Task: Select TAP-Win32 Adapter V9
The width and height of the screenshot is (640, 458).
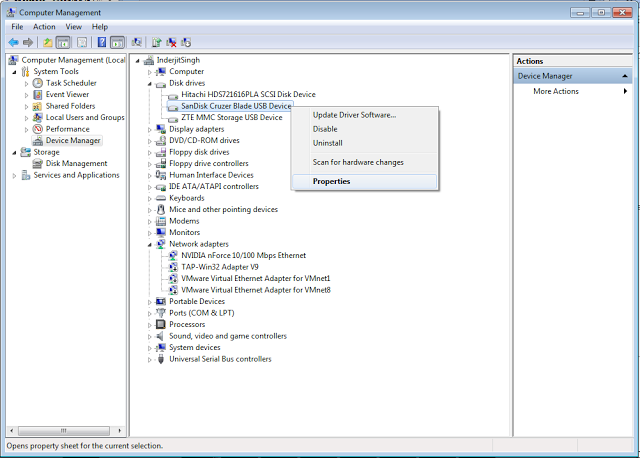Action: (x=220, y=267)
